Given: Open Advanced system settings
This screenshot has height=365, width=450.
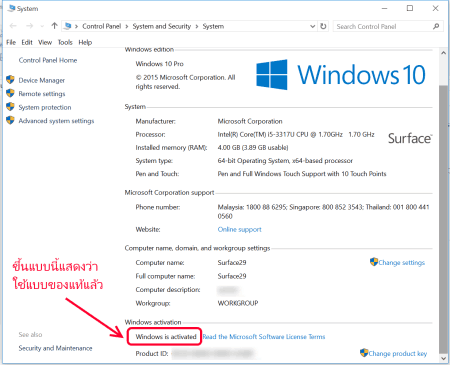Looking at the screenshot, I should pyautogui.click(x=56, y=121).
